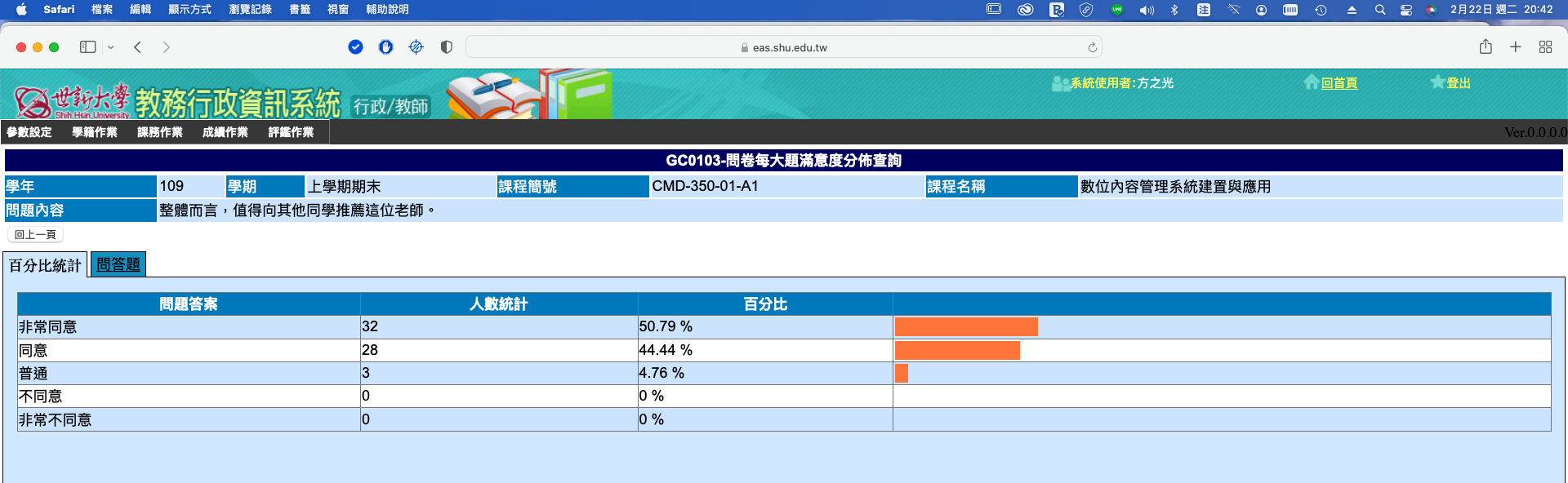Click the 登出 logout link
Viewport: 1568px width, 483px height.
1458,83
